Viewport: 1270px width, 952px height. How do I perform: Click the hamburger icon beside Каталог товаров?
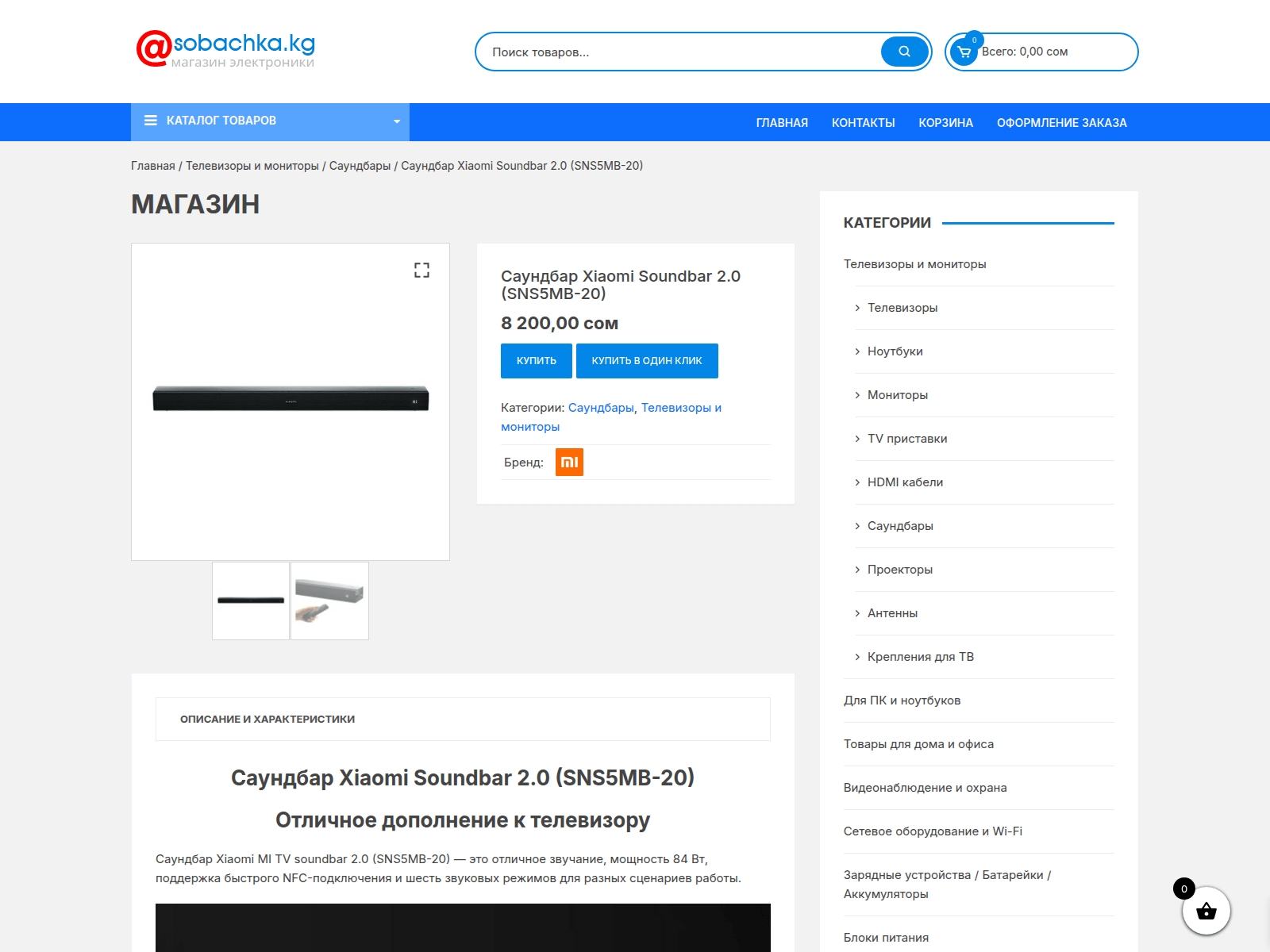(151, 121)
